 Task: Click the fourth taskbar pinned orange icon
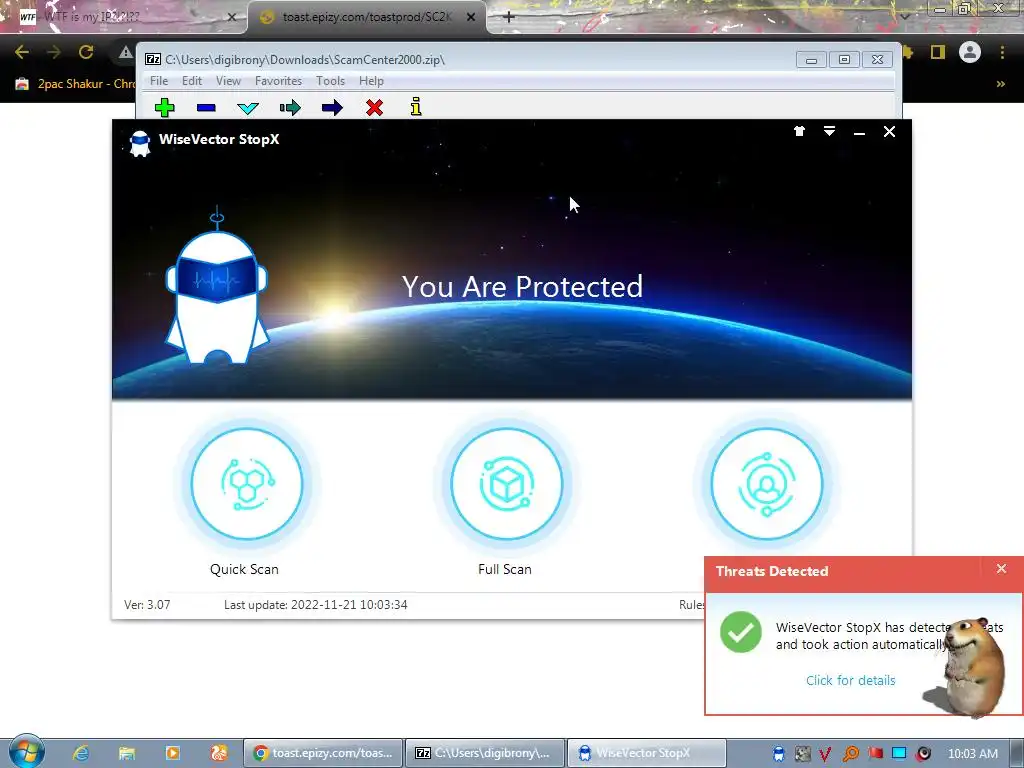click(x=219, y=753)
